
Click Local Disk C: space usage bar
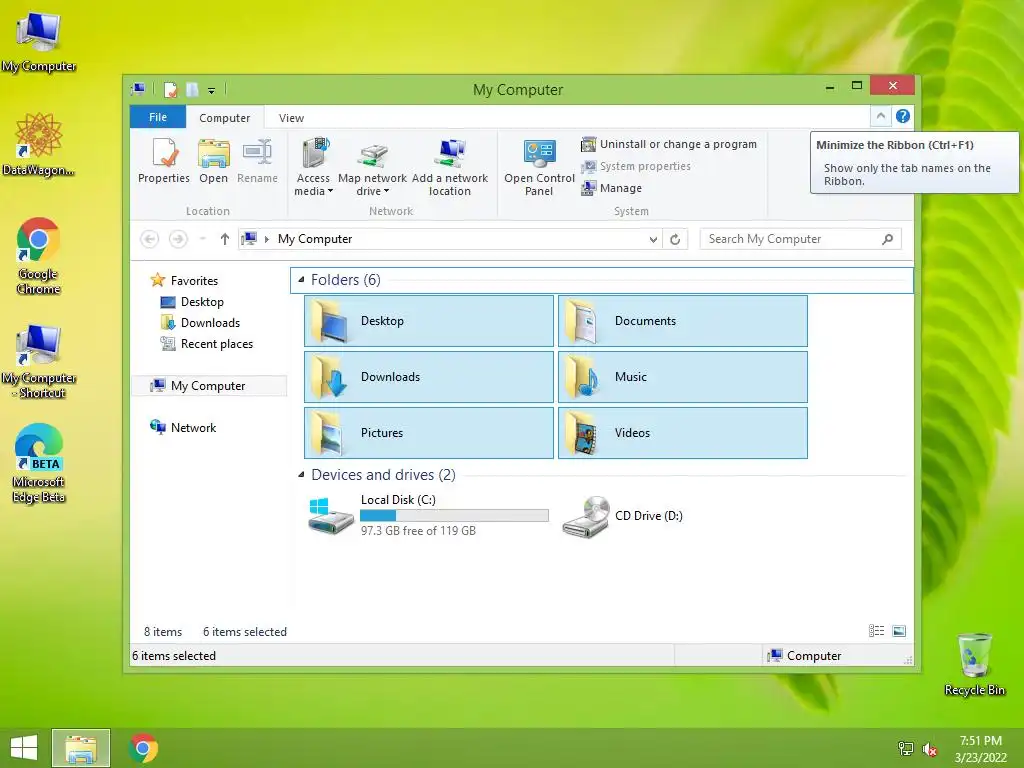(x=455, y=516)
